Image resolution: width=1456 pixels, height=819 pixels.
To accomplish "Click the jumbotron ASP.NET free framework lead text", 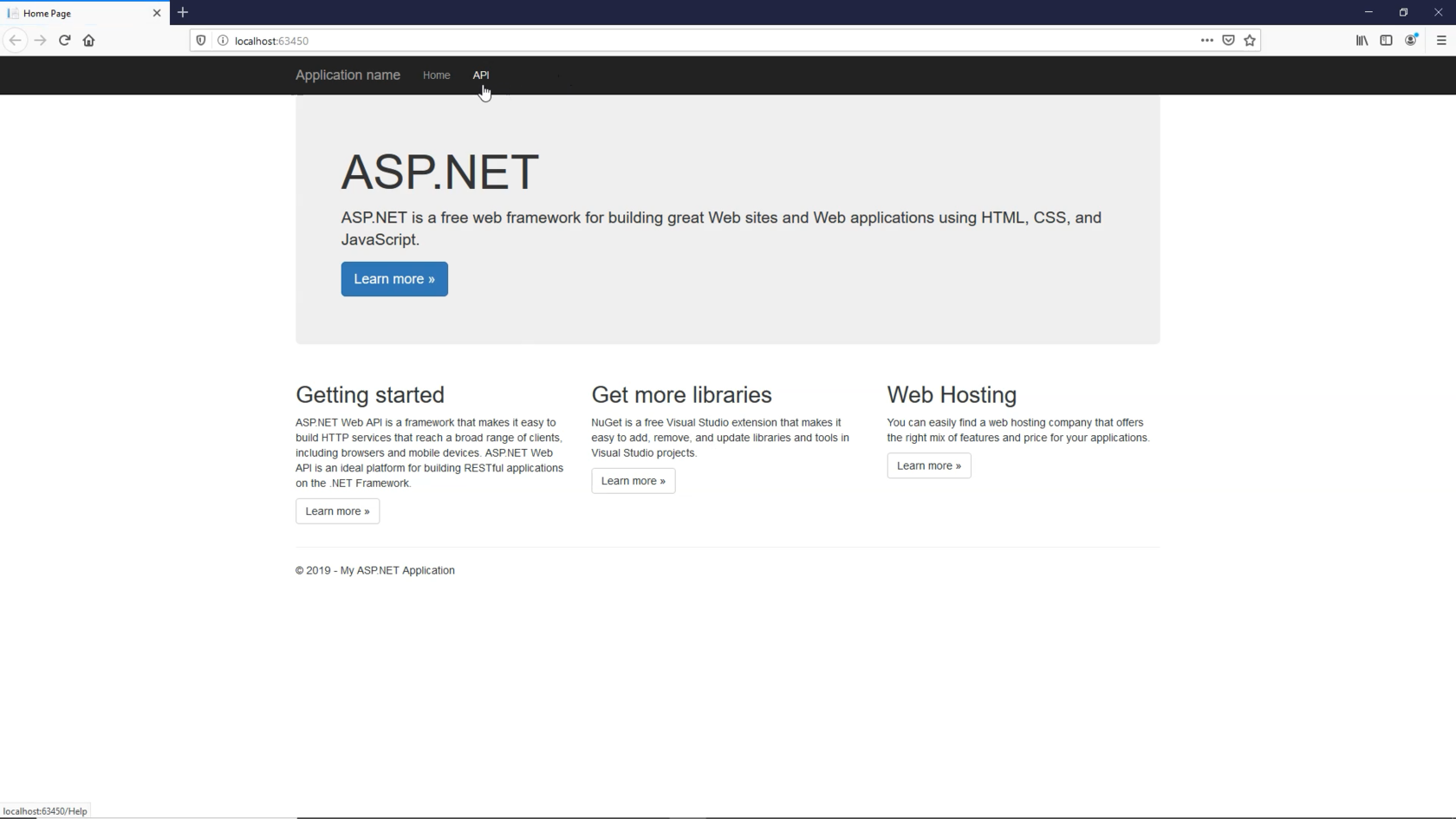I will tap(721, 229).
